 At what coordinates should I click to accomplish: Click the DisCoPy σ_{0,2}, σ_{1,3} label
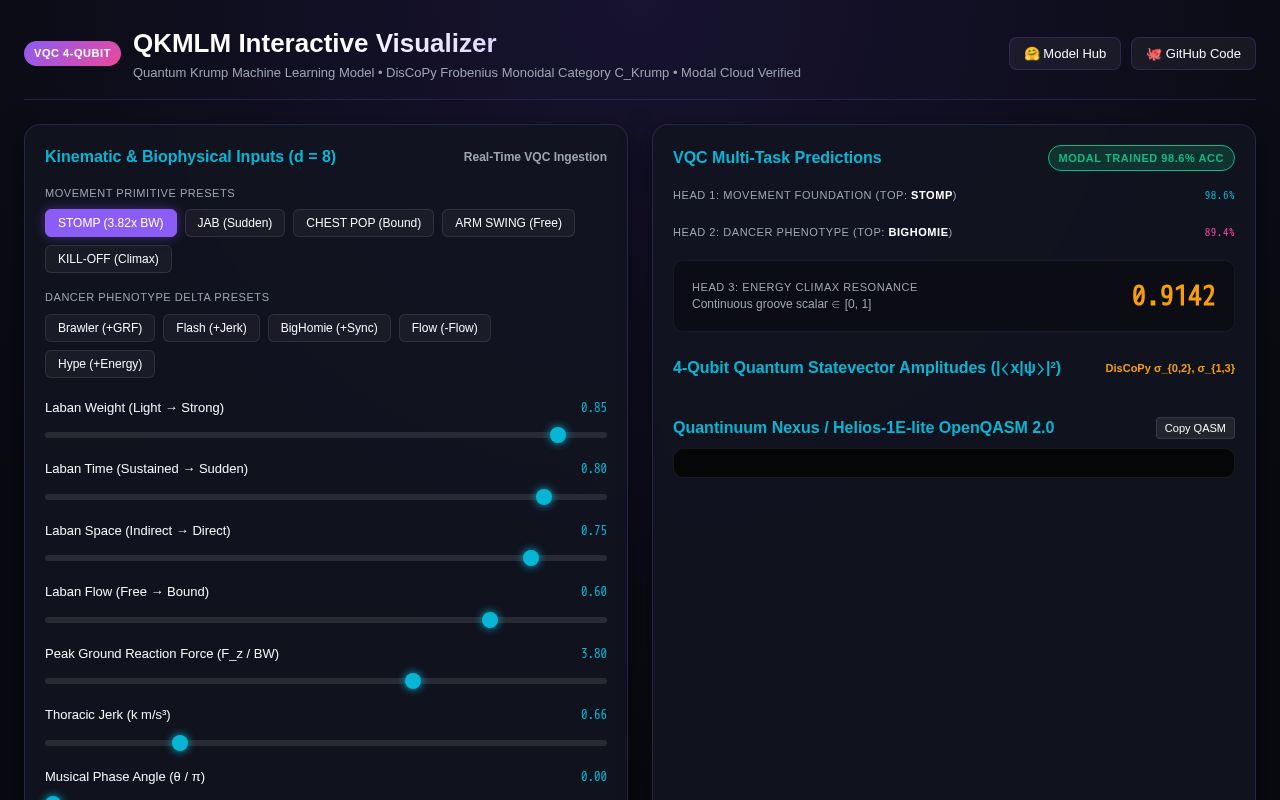coord(1170,368)
